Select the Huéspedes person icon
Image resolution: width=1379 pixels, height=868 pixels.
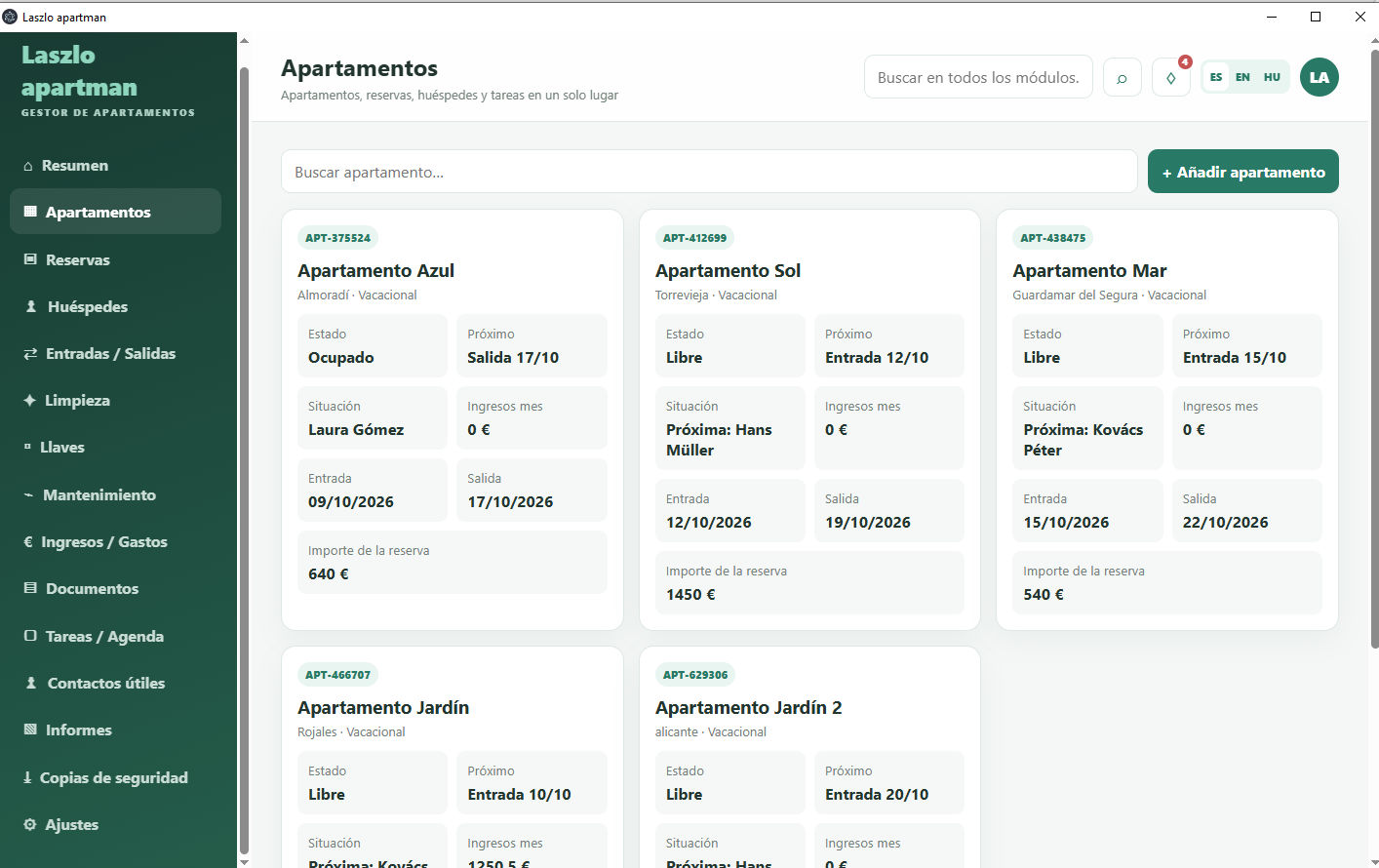coord(31,306)
